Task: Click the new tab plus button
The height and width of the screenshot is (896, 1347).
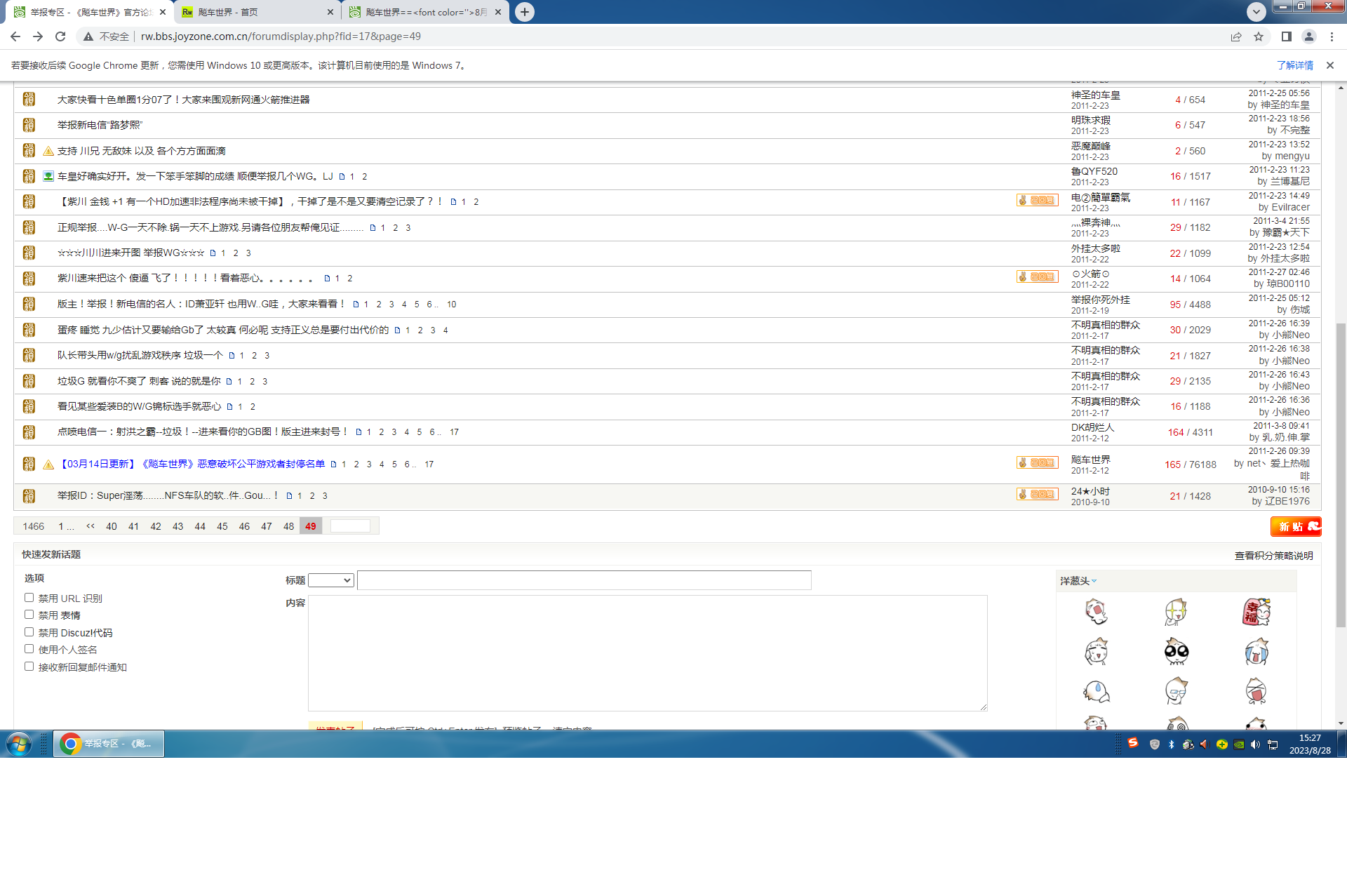Action: pyautogui.click(x=525, y=12)
